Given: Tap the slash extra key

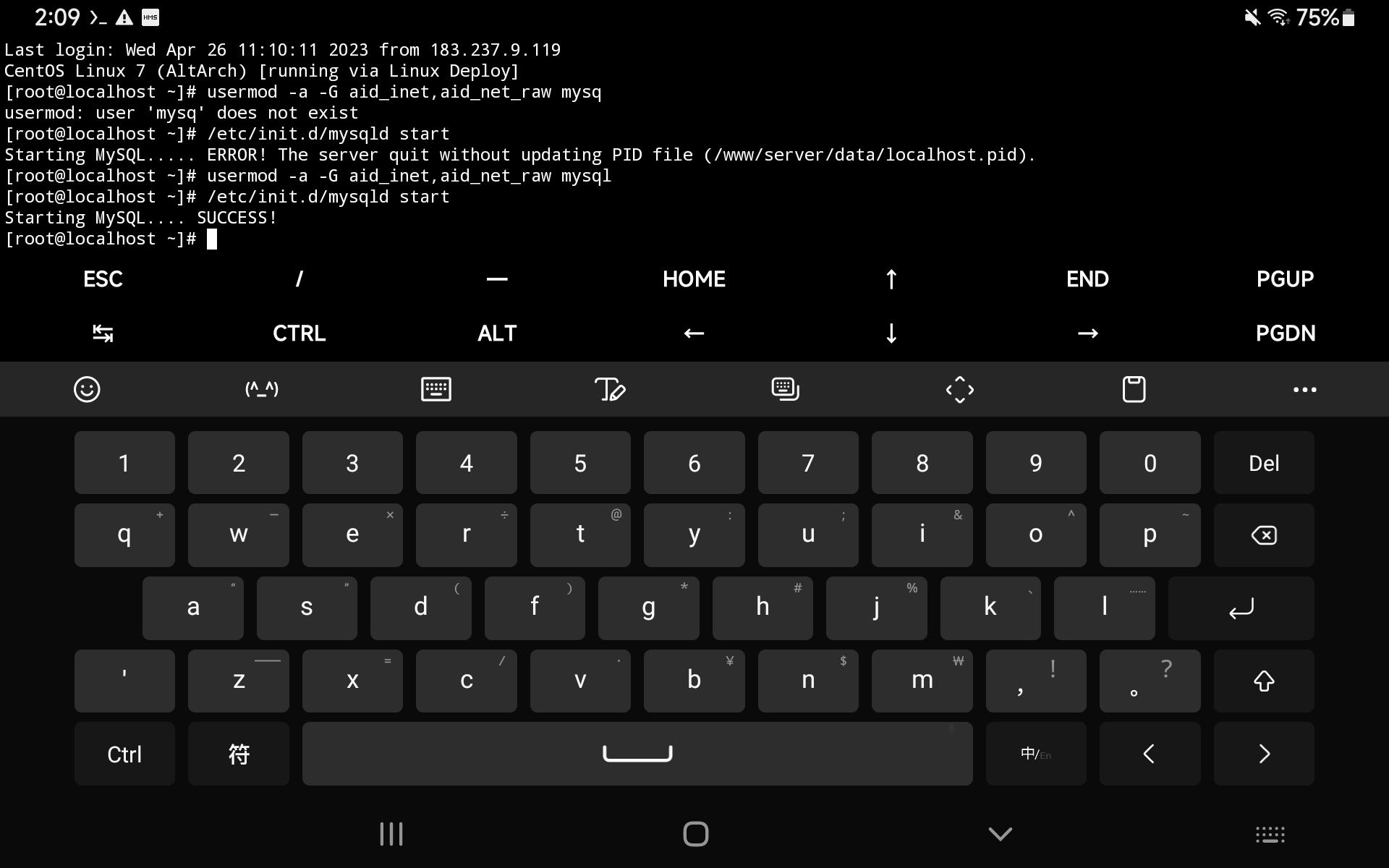Looking at the screenshot, I should click(300, 279).
